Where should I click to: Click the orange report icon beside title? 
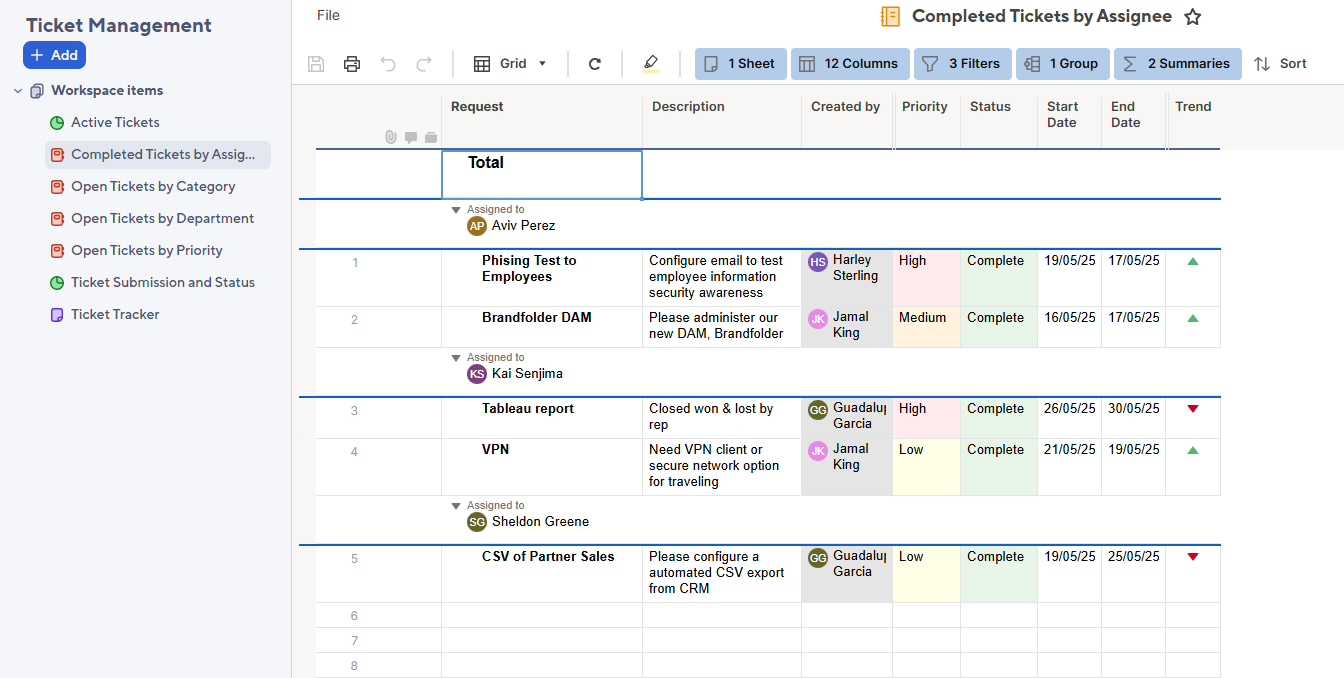point(890,16)
